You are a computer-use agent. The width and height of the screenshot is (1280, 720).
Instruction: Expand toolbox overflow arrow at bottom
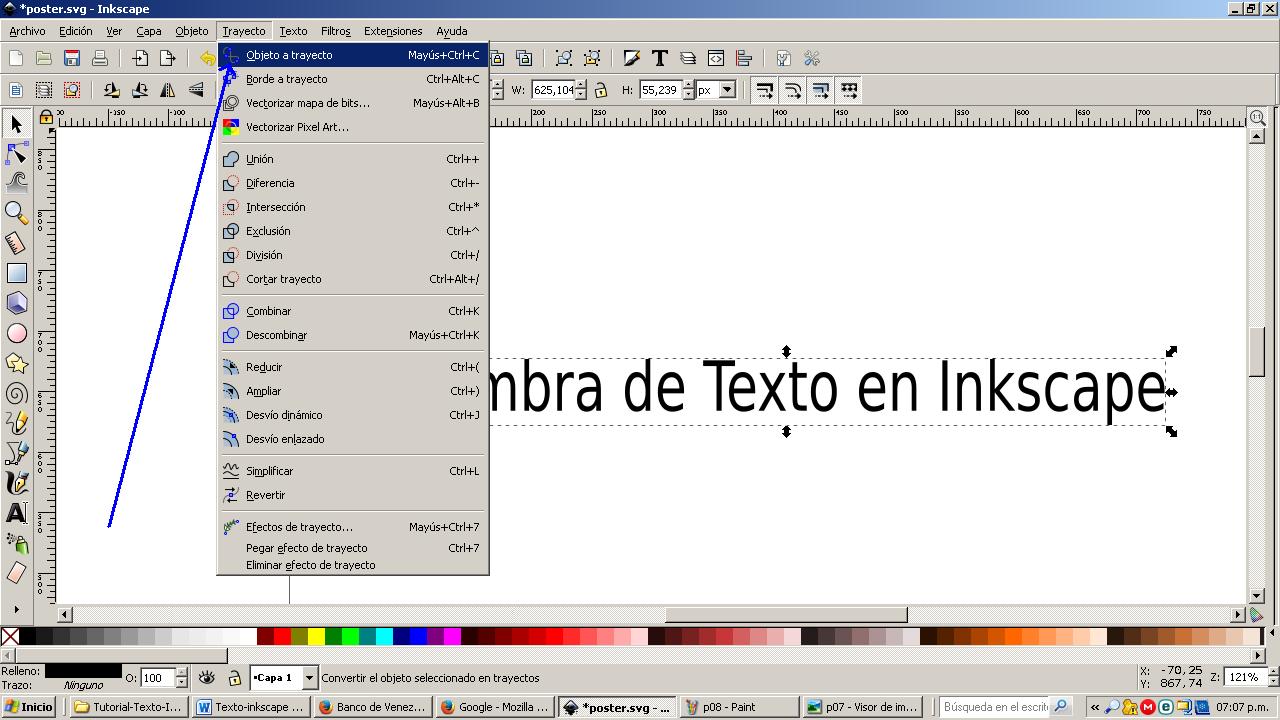coord(16,609)
